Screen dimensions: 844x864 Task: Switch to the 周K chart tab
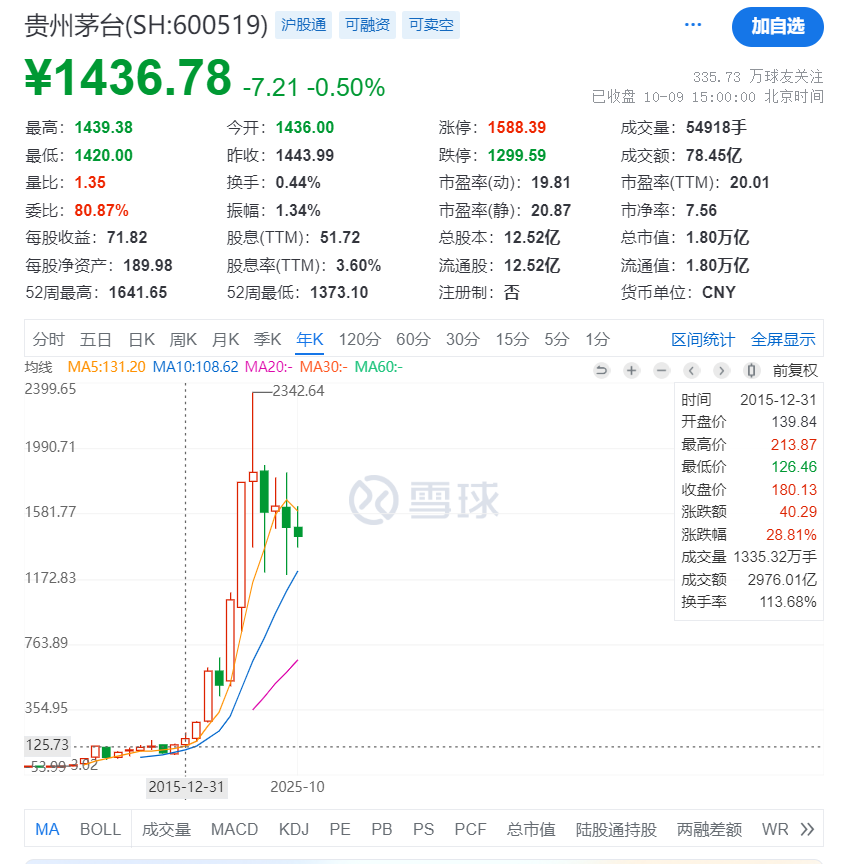click(183, 339)
